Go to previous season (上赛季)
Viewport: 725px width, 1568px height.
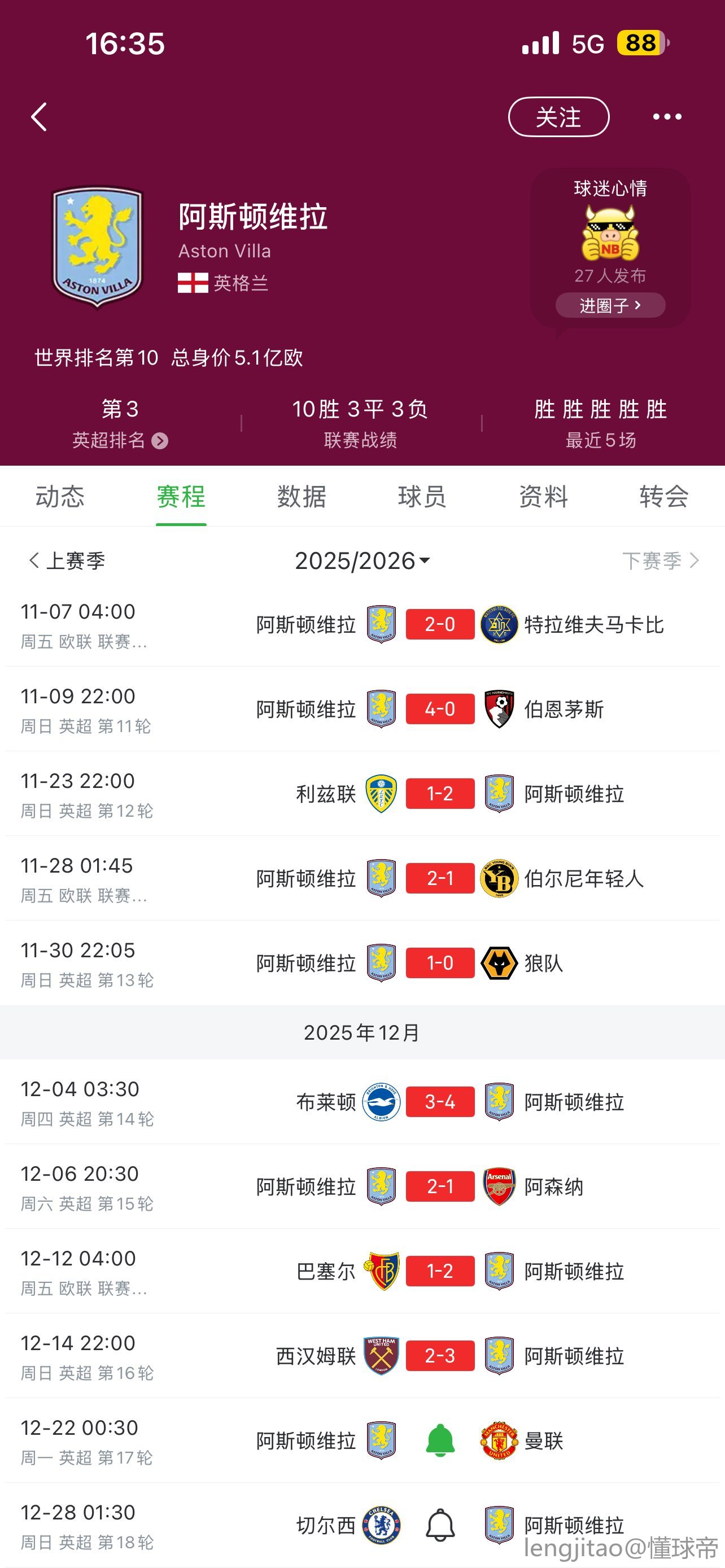click(67, 560)
